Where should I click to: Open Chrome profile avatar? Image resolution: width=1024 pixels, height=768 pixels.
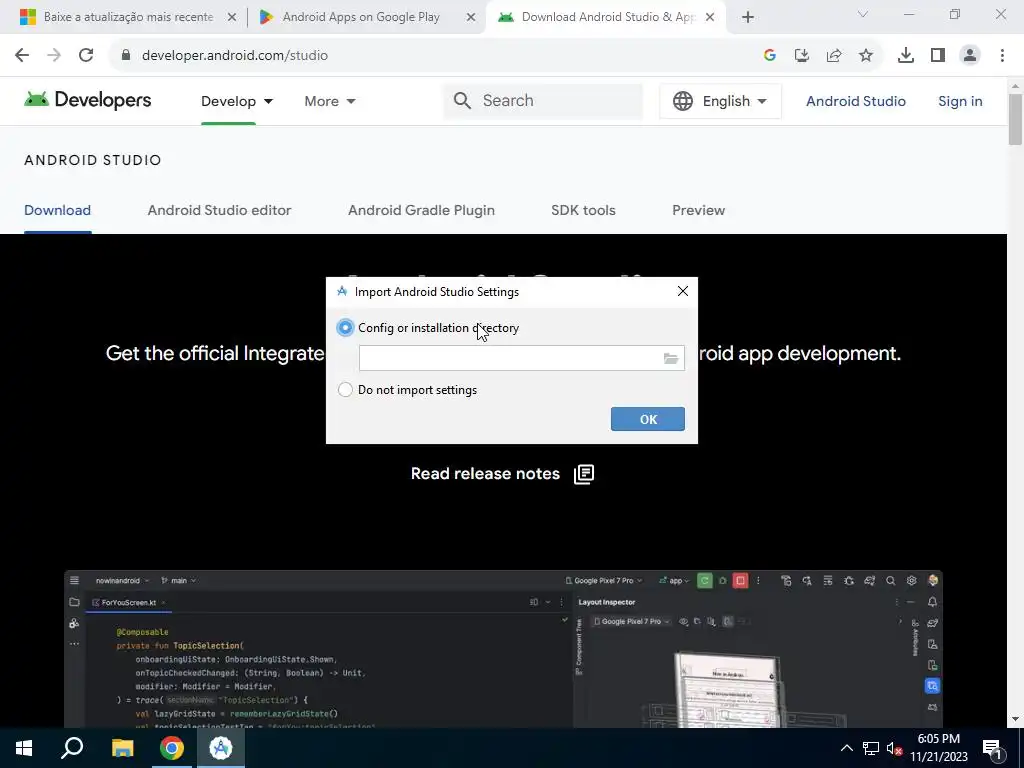click(x=970, y=56)
